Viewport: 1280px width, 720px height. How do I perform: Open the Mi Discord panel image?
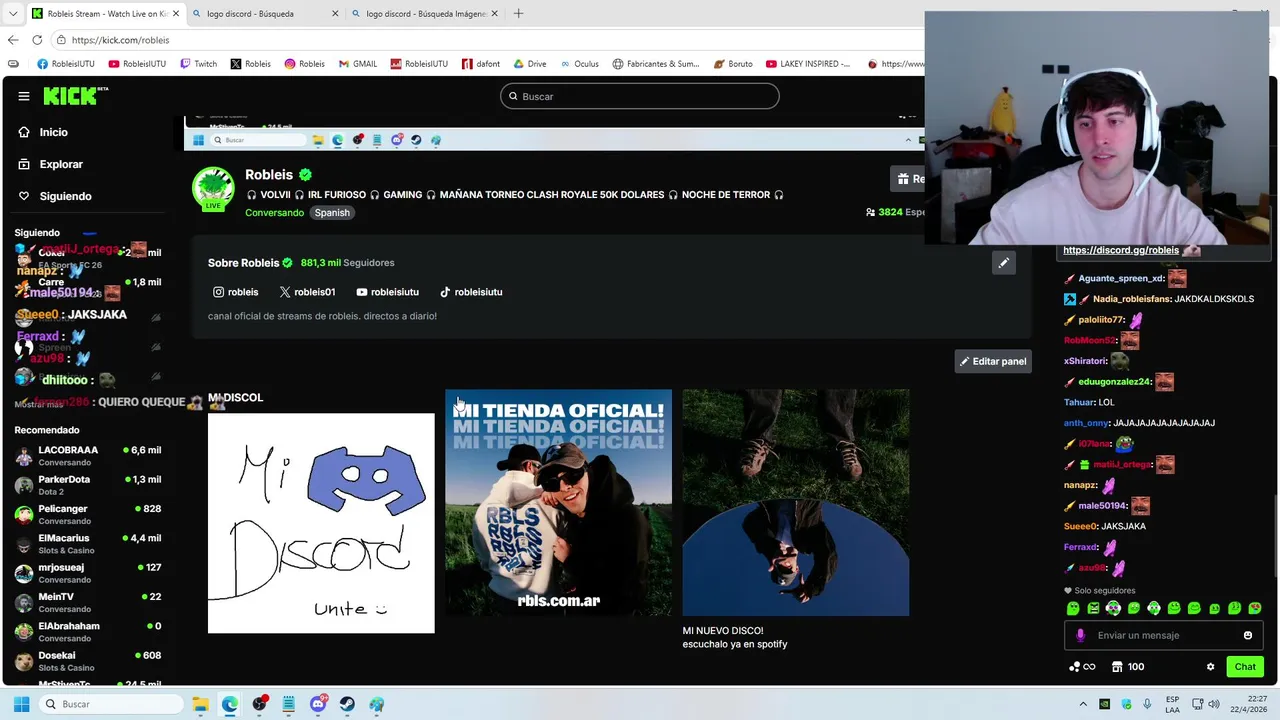pos(321,523)
